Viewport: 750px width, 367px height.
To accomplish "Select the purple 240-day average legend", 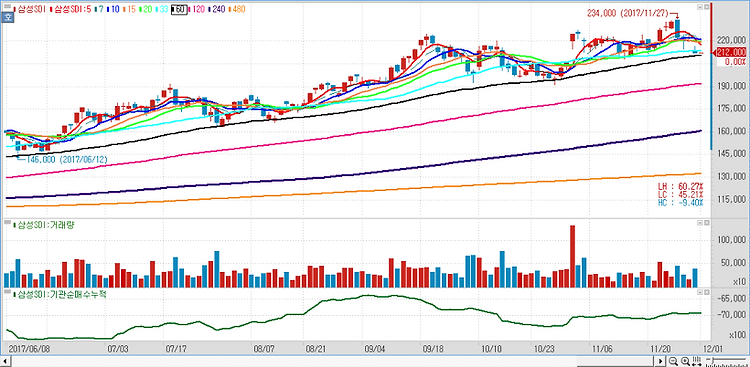I will (x=218, y=9).
